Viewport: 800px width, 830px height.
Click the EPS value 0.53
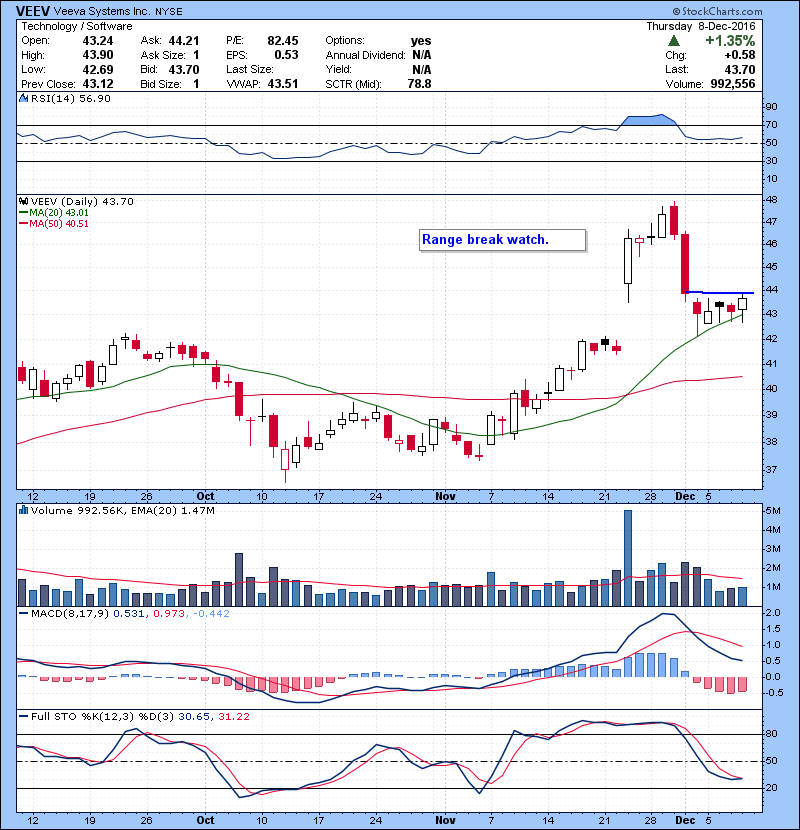click(286, 55)
